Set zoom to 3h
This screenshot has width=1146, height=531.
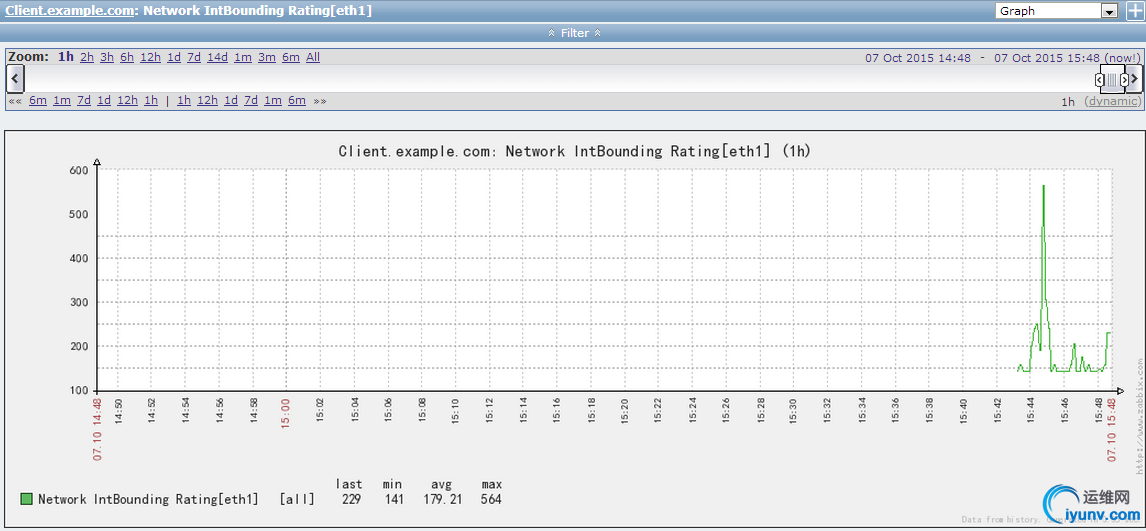(x=107, y=57)
